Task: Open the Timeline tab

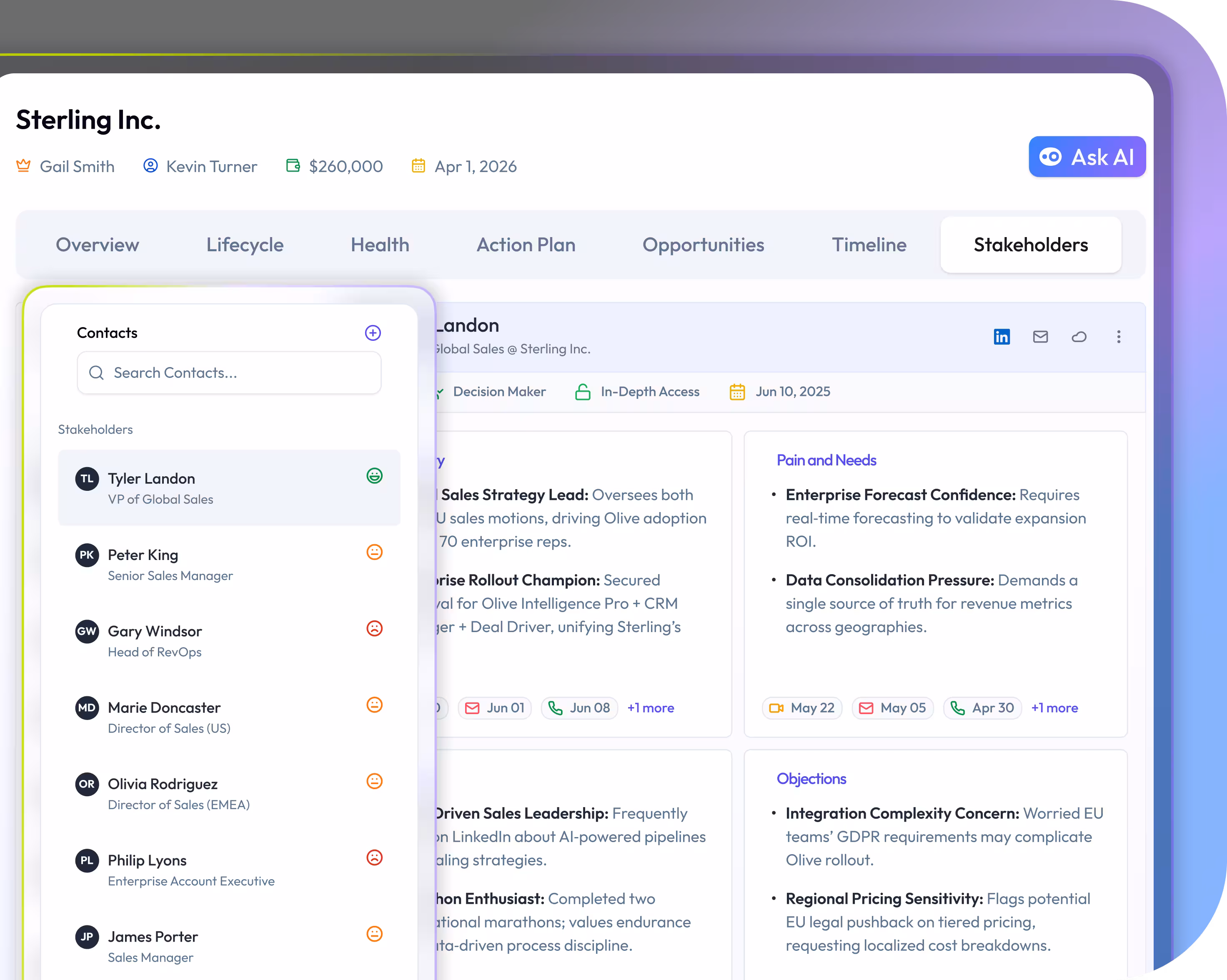Action: pos(869,245)
